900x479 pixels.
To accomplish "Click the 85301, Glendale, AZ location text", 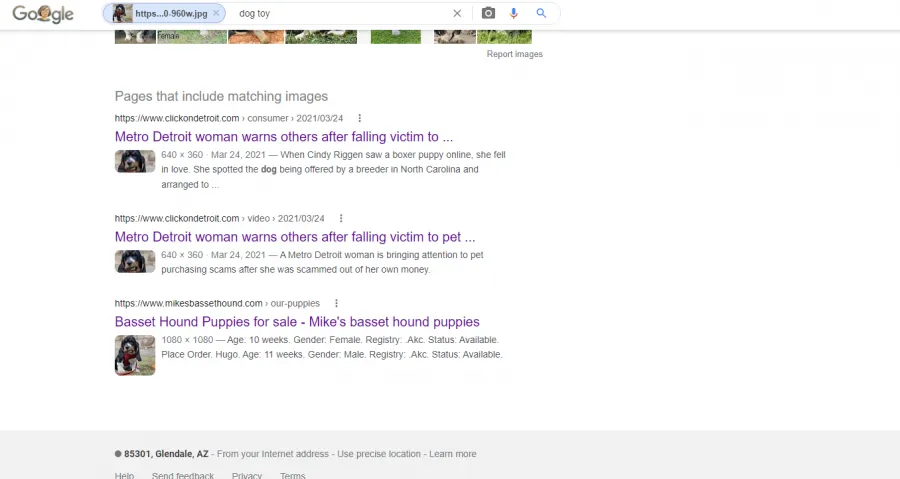I will [x=166, y=454].
